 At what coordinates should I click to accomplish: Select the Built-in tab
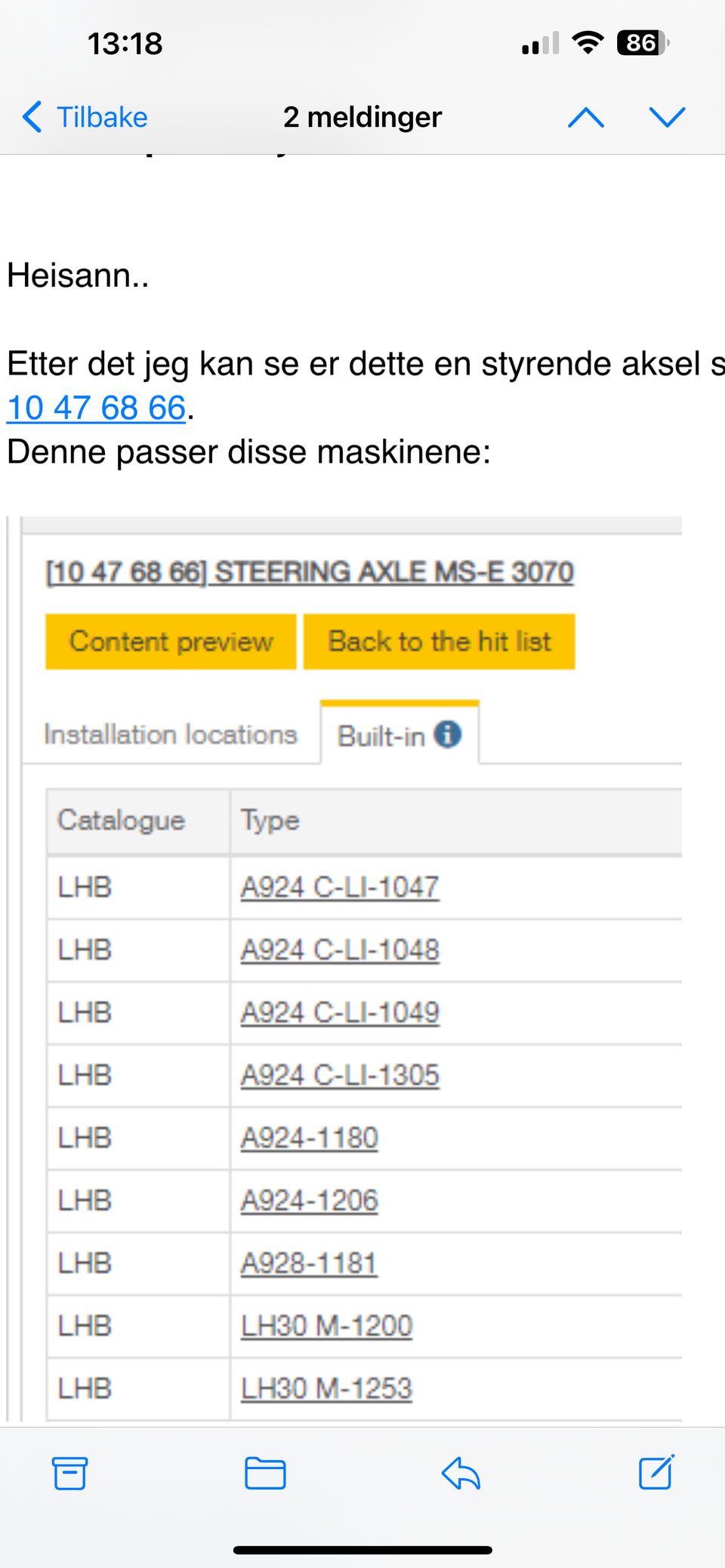pos(381,735)
